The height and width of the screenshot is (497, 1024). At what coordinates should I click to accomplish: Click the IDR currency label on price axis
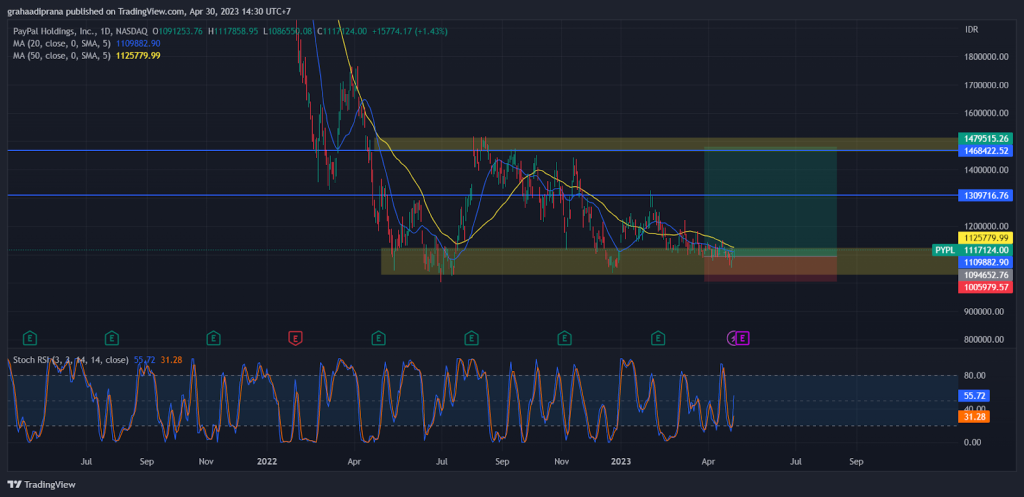pos(971,30)
